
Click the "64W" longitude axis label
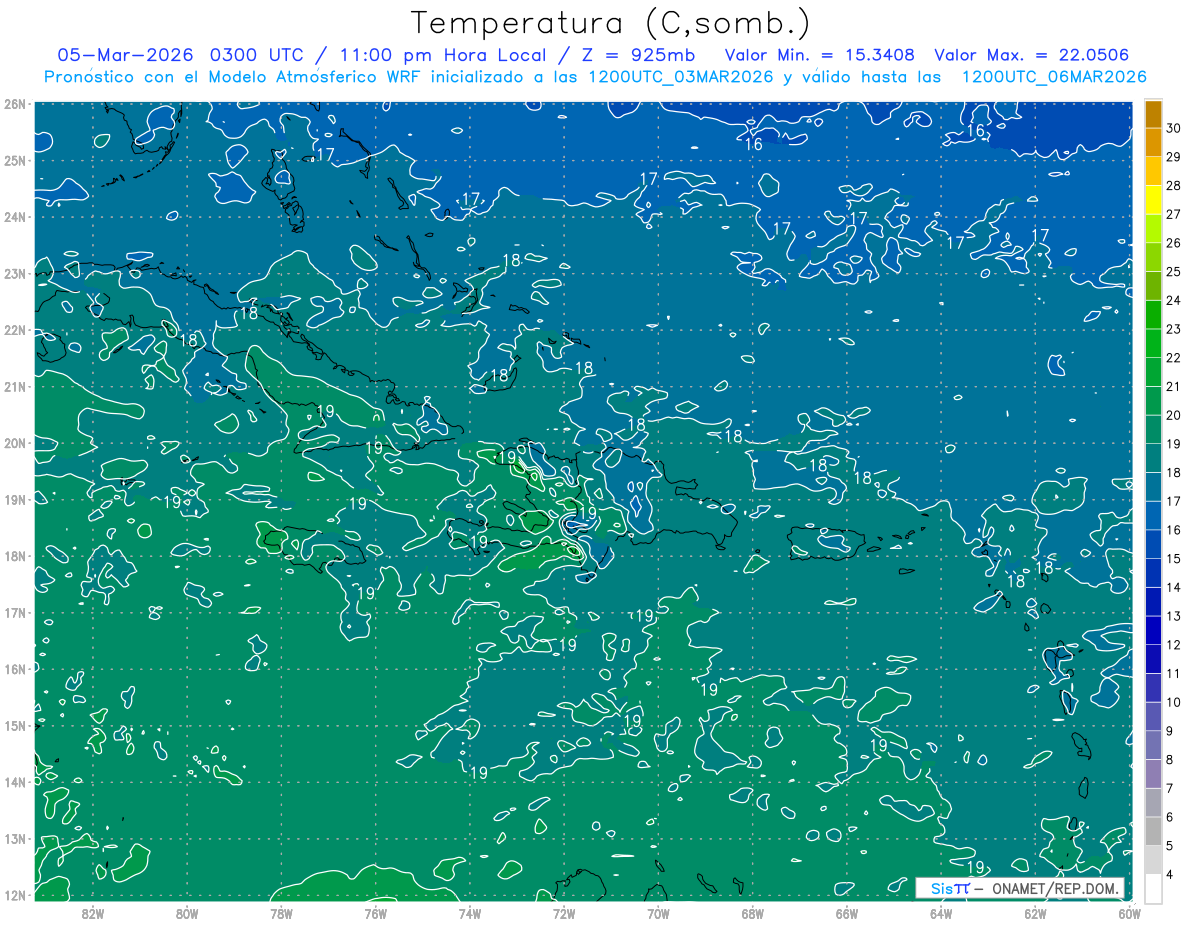click(x=941, y=912)
